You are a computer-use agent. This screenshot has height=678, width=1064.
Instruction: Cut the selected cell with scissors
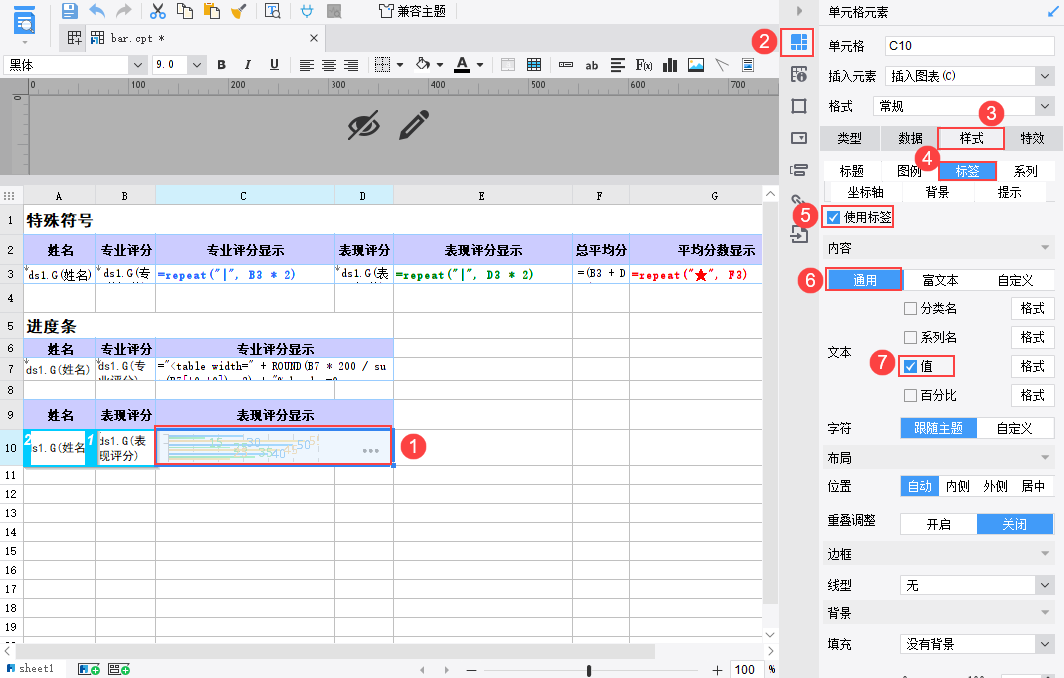157,11
